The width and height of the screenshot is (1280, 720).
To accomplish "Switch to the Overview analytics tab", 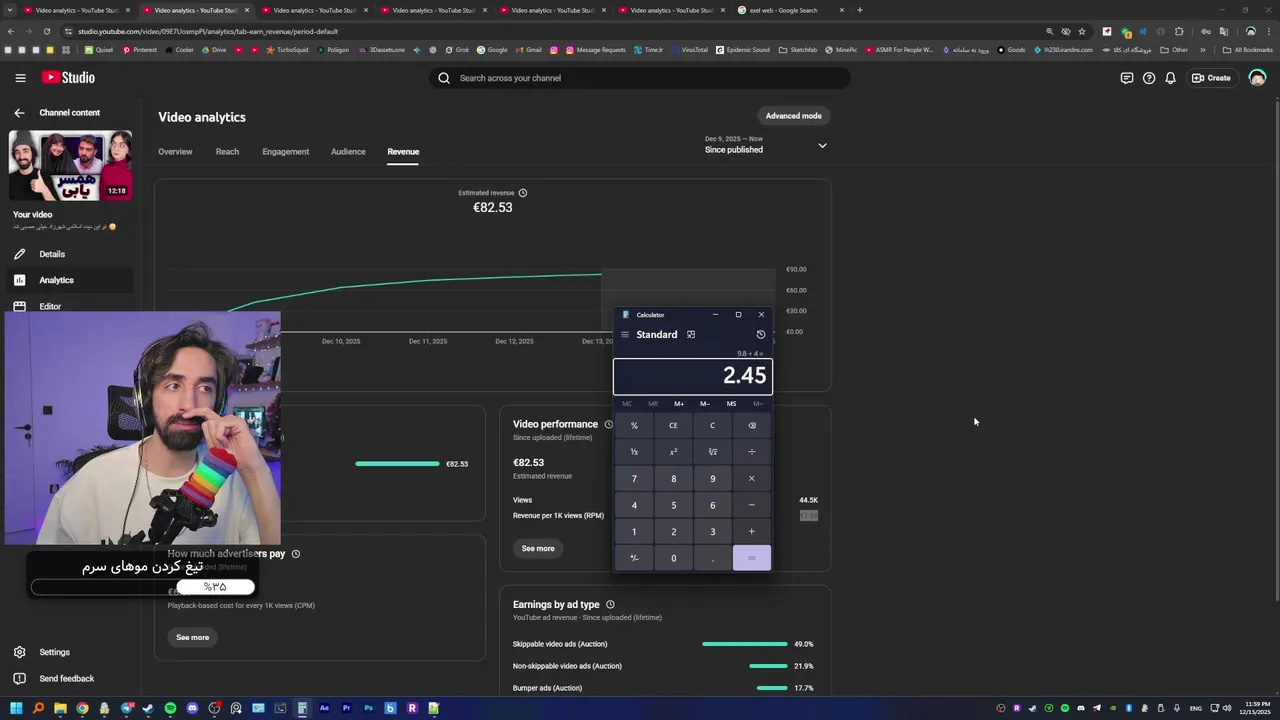I will pos(175,152).
